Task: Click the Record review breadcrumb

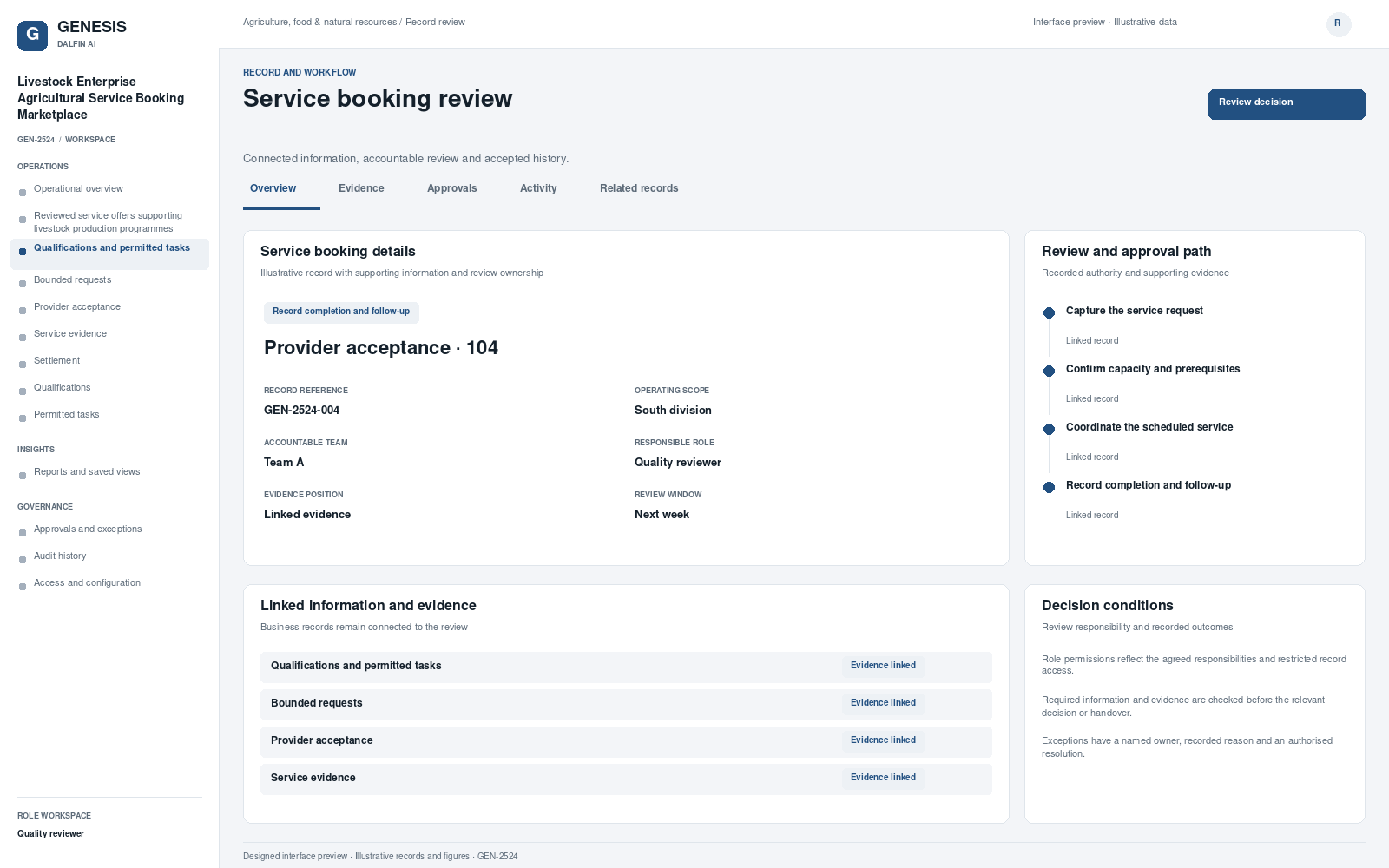Action: click(435, 23)
